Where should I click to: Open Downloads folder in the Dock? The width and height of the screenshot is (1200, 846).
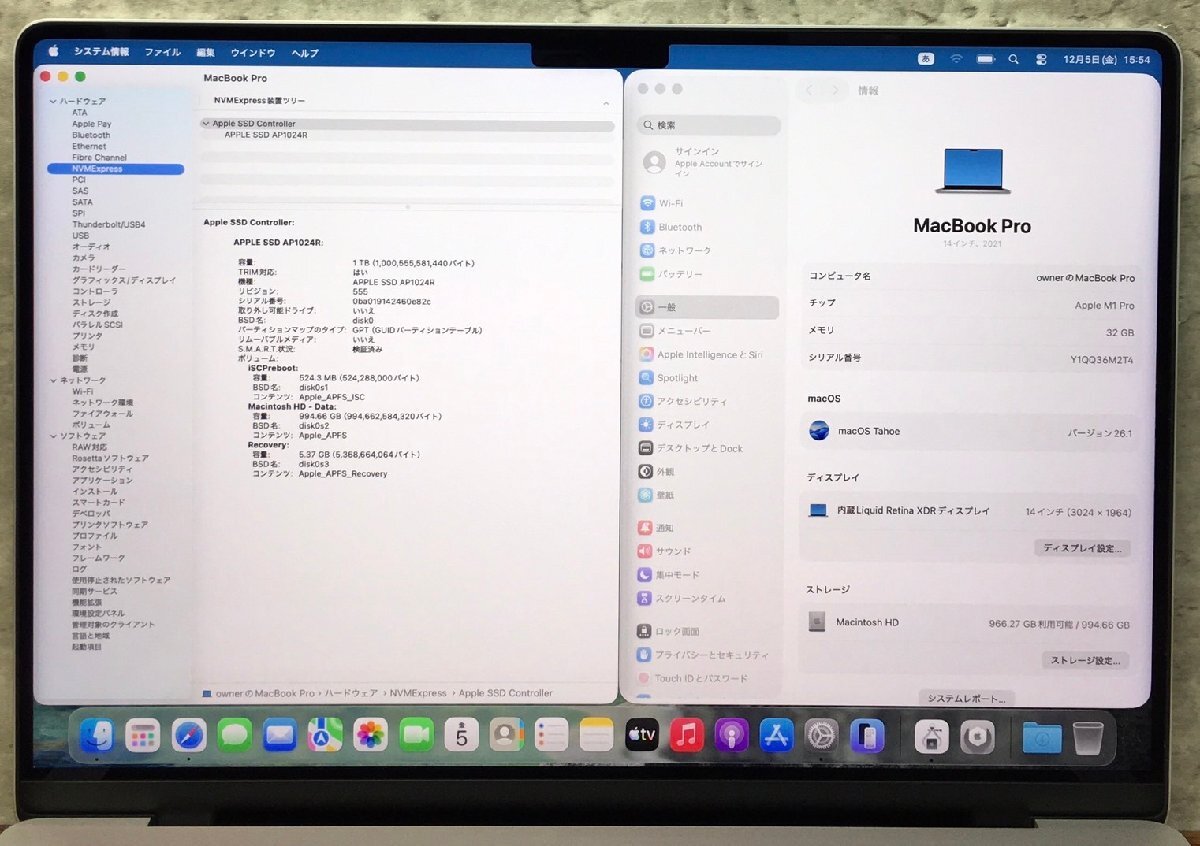point(1042,737)
